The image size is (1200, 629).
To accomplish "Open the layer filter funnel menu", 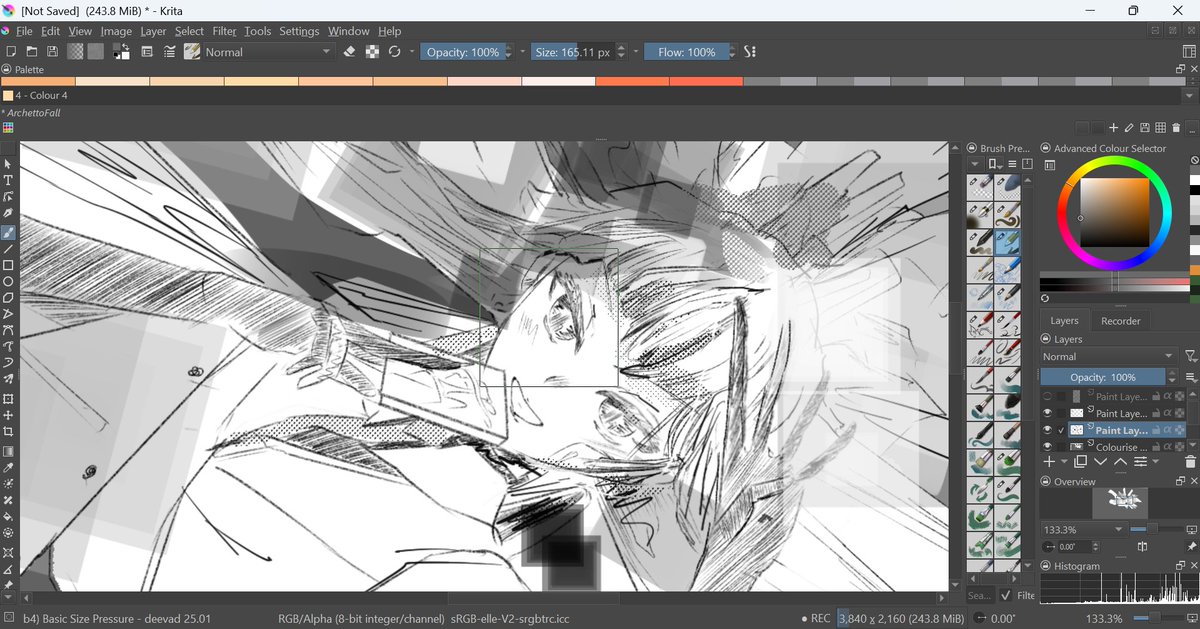I will (x=1190, y=356).
